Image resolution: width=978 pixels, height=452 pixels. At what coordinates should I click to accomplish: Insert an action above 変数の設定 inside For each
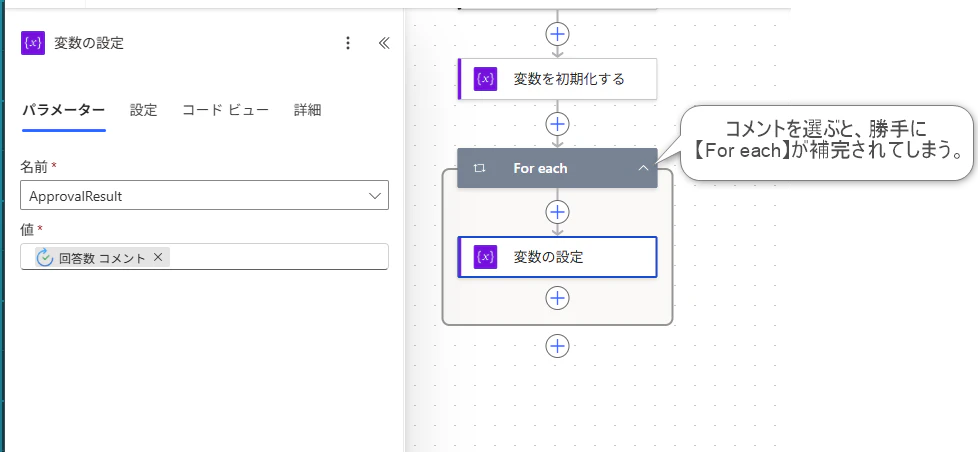[x=557, y=213]
